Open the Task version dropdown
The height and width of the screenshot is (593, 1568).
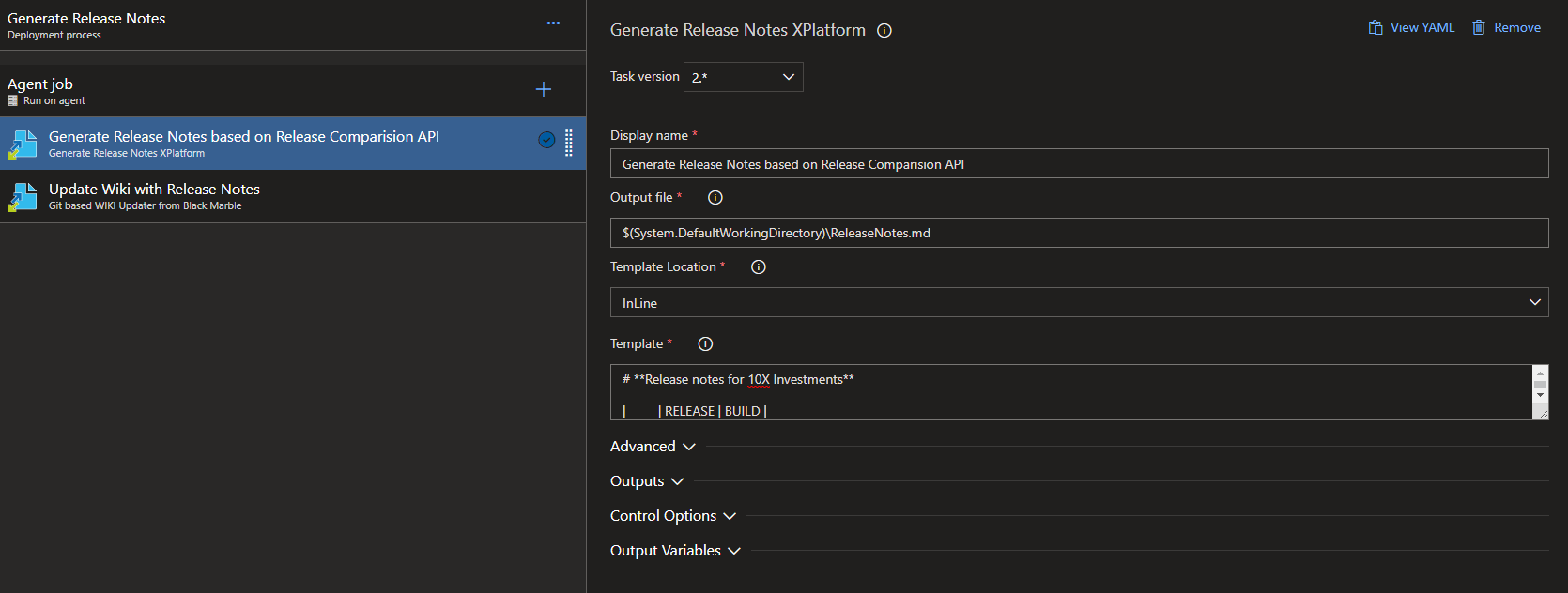coord(743,77)
